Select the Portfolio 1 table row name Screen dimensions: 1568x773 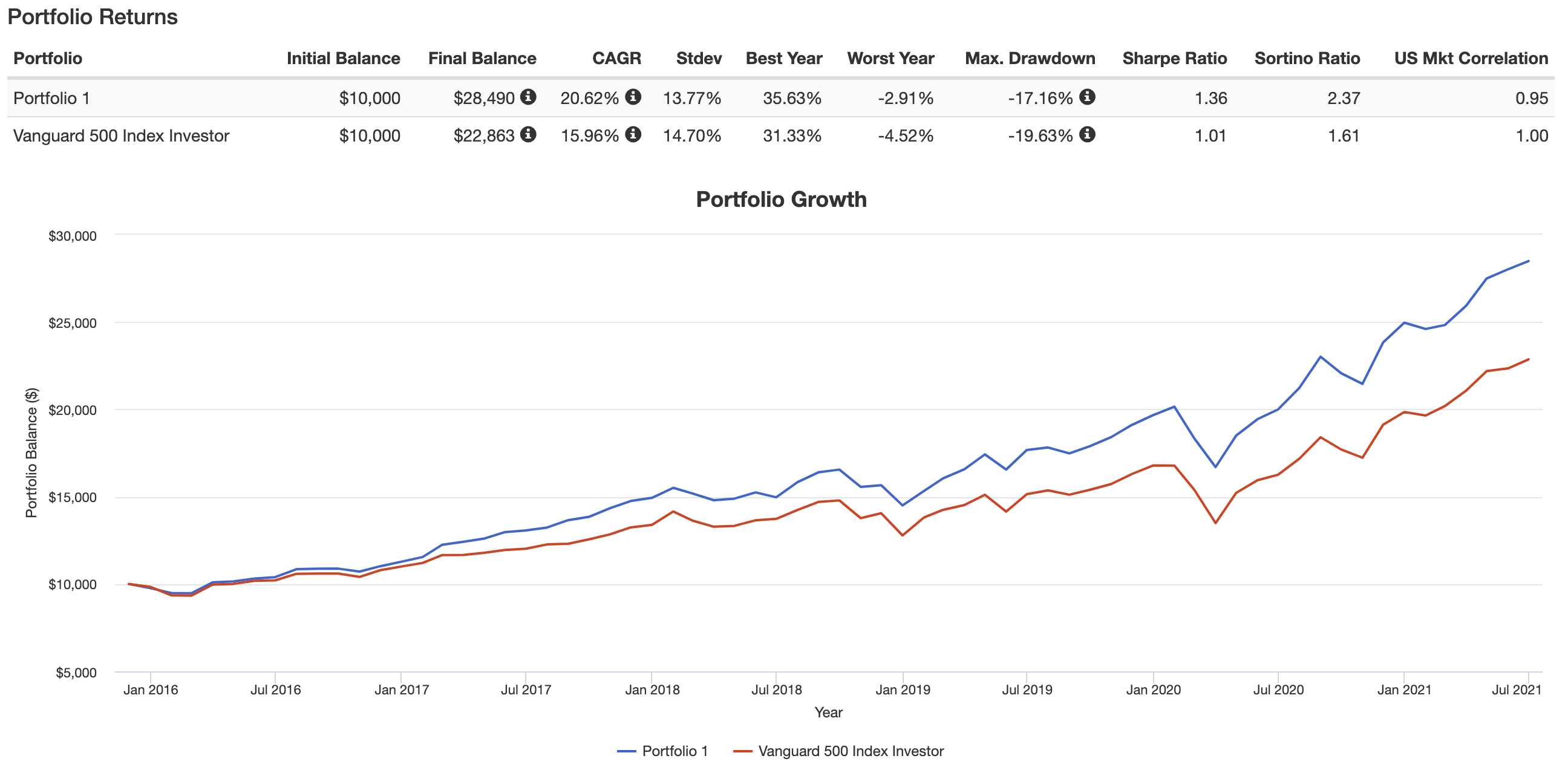click(52, 98)
